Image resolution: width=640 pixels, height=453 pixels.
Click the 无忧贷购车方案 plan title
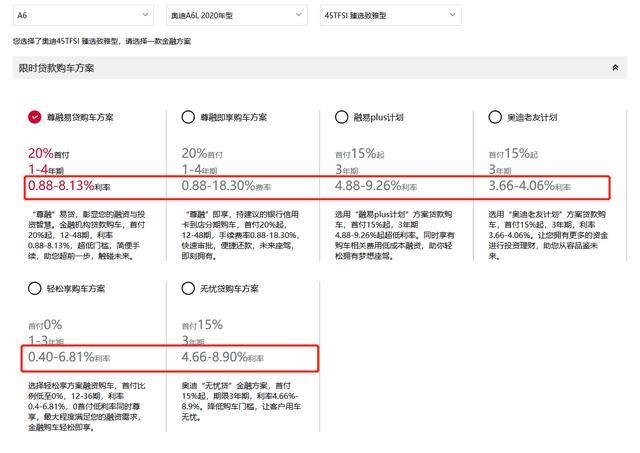point(229,289)
